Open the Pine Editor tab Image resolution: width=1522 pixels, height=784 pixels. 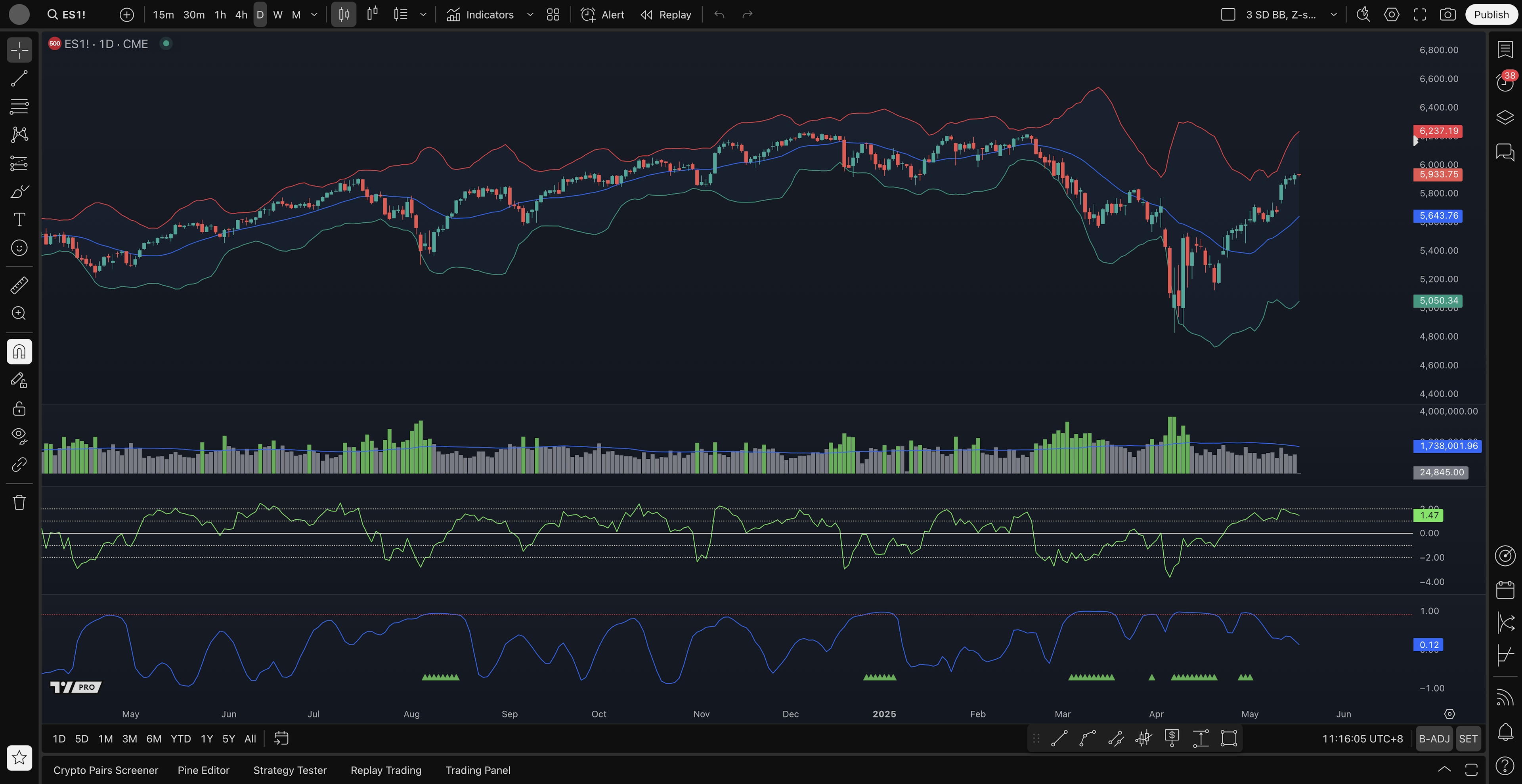(x=203, y=770)
